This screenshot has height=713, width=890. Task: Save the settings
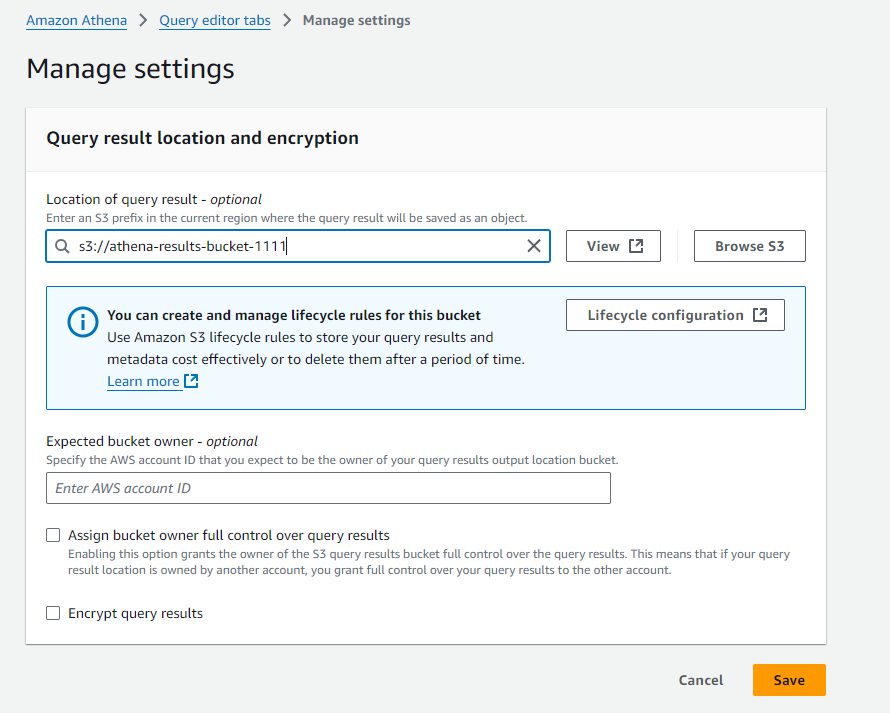point(789,680)
